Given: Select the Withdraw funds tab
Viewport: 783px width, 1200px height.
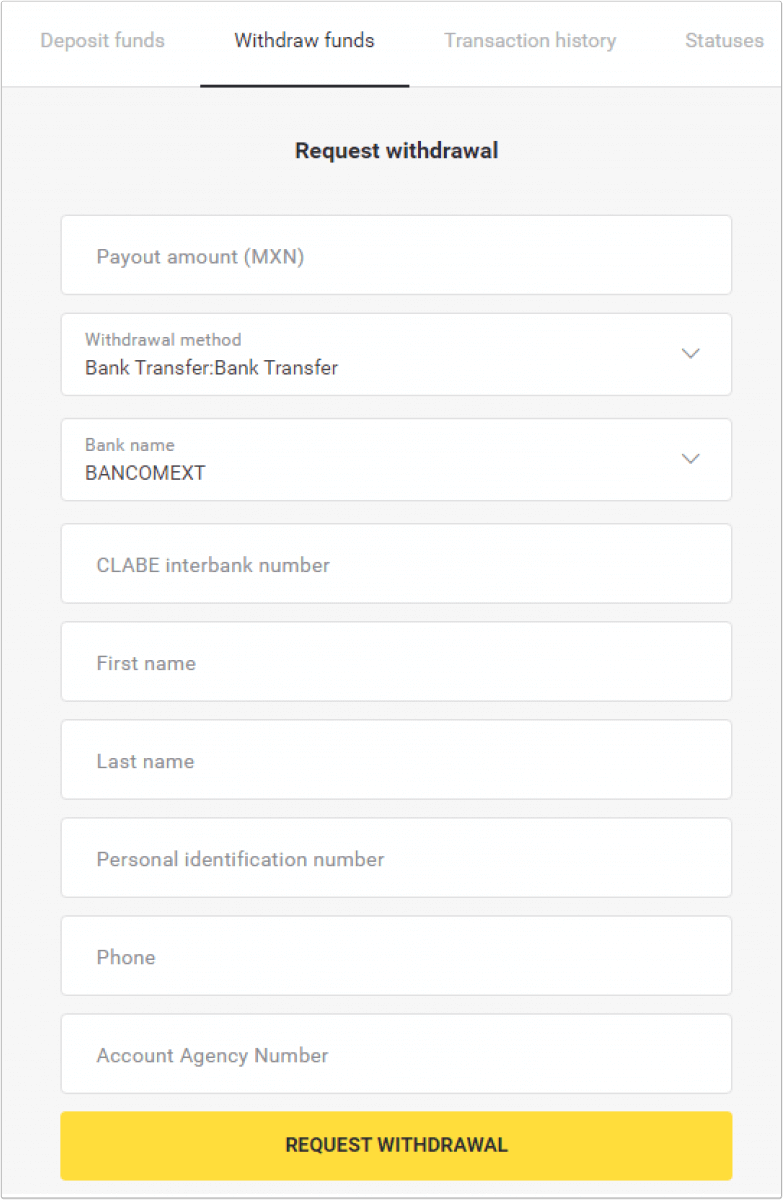Looking at the screenshot, I should tap(303, 41).
